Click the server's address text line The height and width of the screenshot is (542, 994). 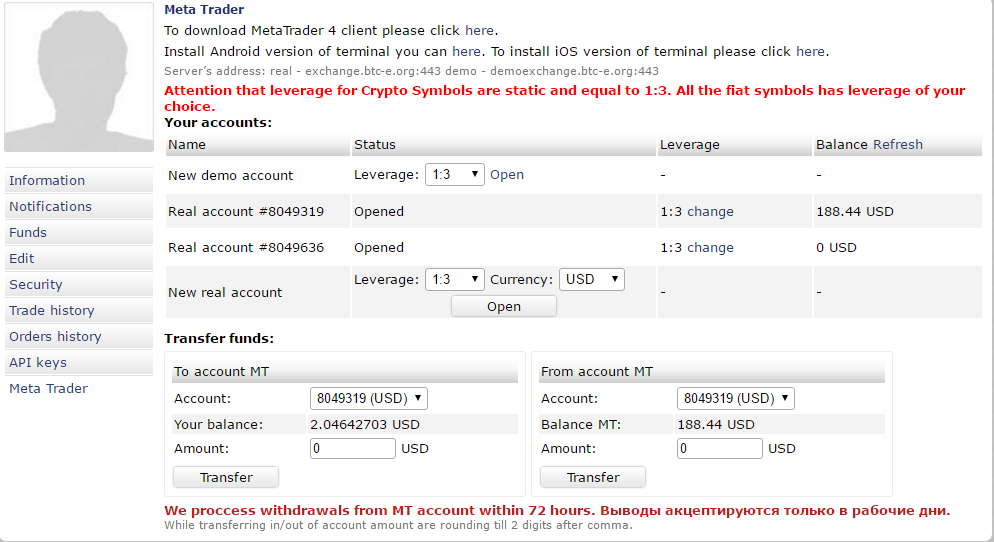click(x=411, y=71)
